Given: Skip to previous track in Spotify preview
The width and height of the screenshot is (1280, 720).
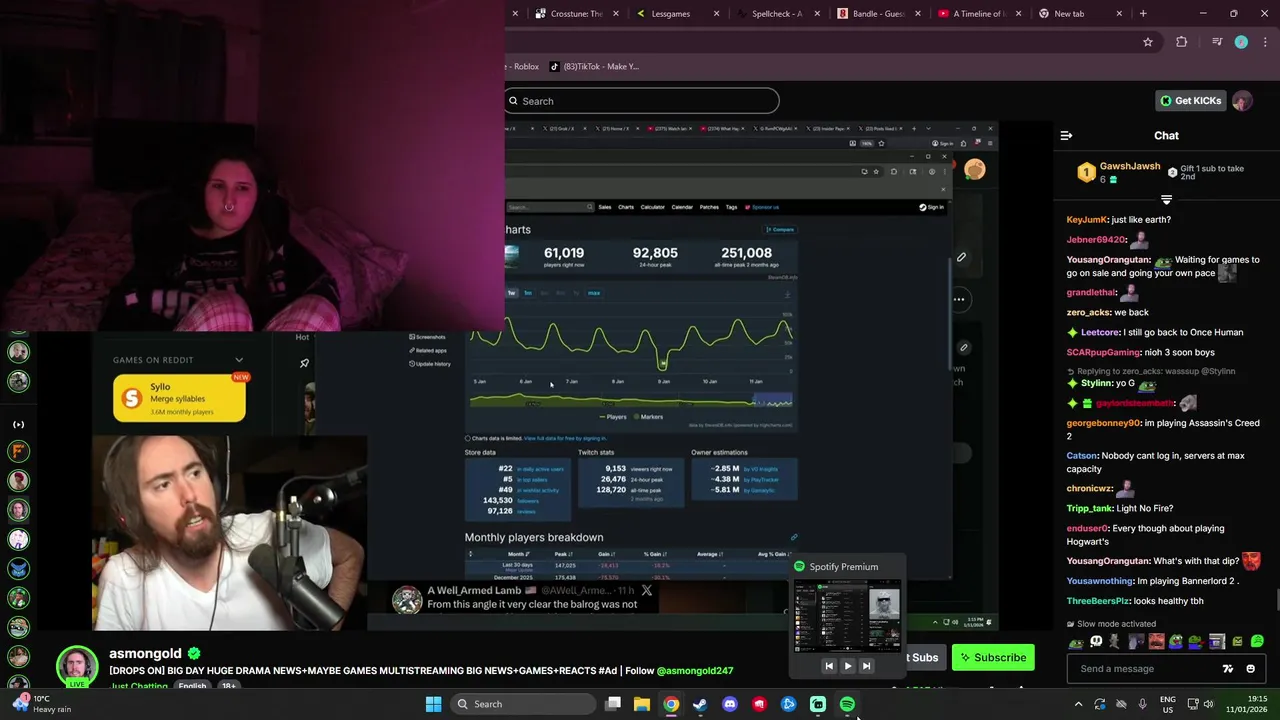Looking at the screenshot, I should click(828, 666).
